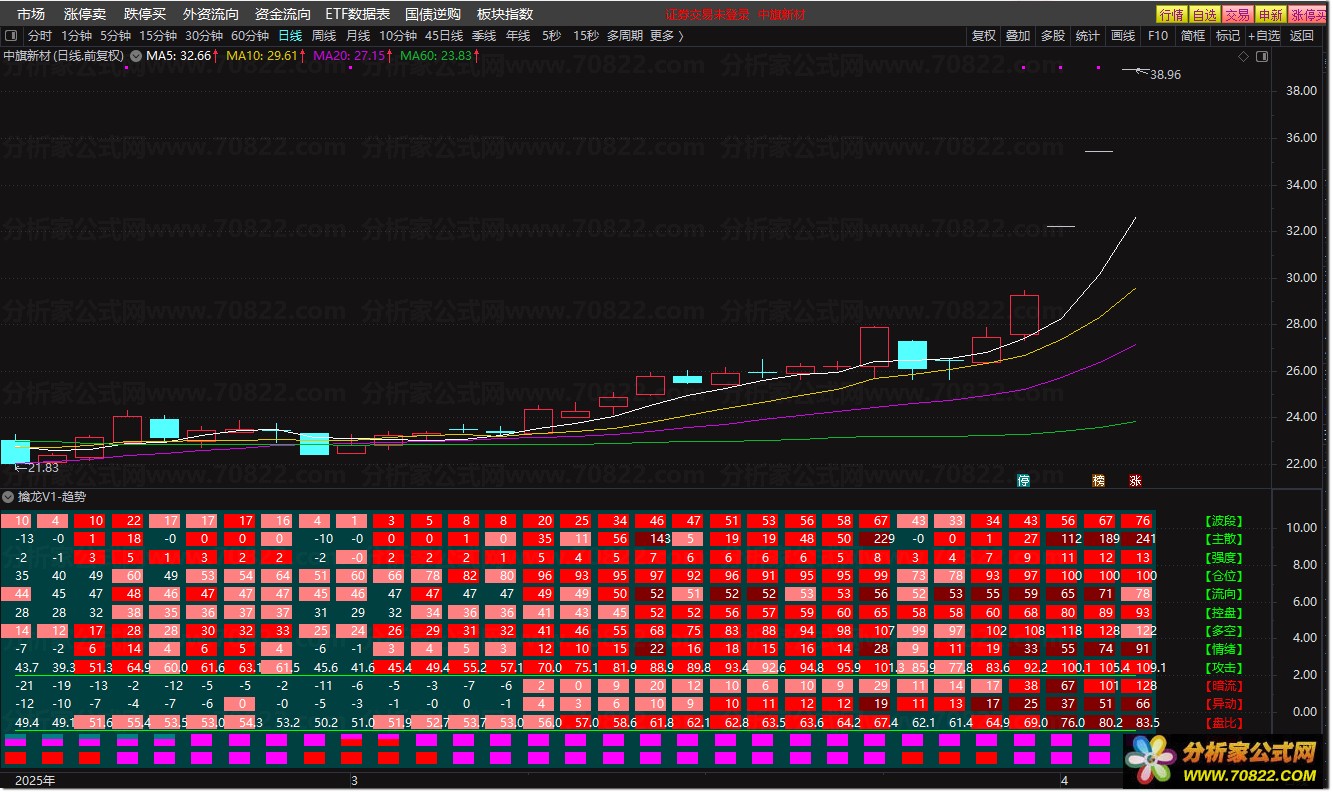
Task: Toggle the left sidebar panel icon
Action: 11,36
